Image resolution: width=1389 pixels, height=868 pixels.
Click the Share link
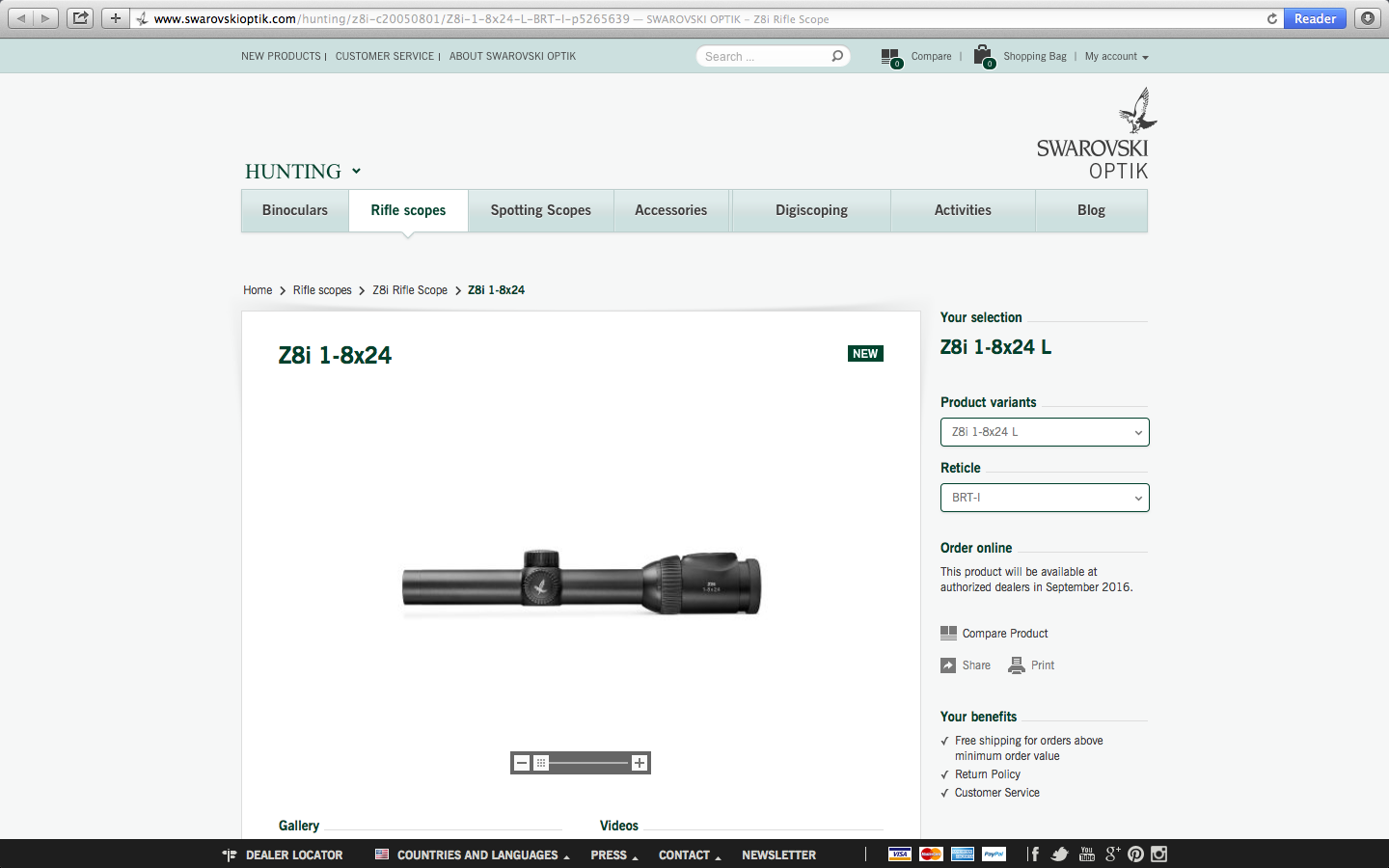[x=966, y=665]
